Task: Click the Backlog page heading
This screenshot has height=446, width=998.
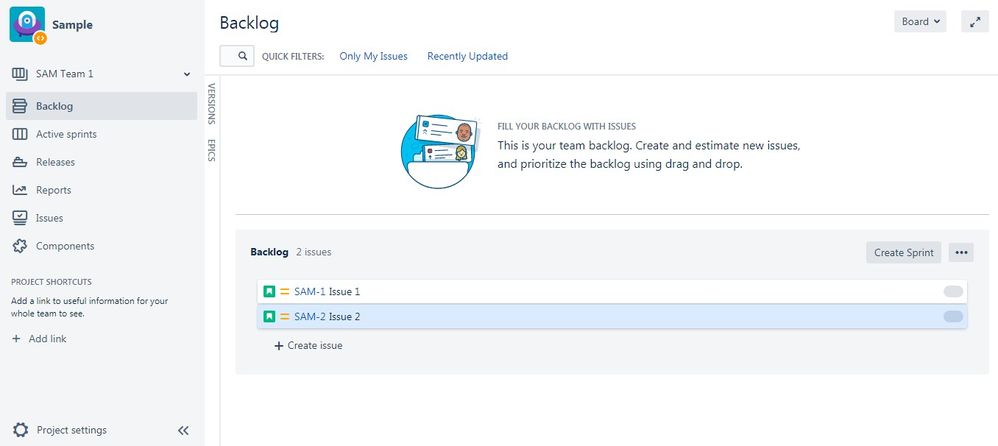Action: pos(249,23)
